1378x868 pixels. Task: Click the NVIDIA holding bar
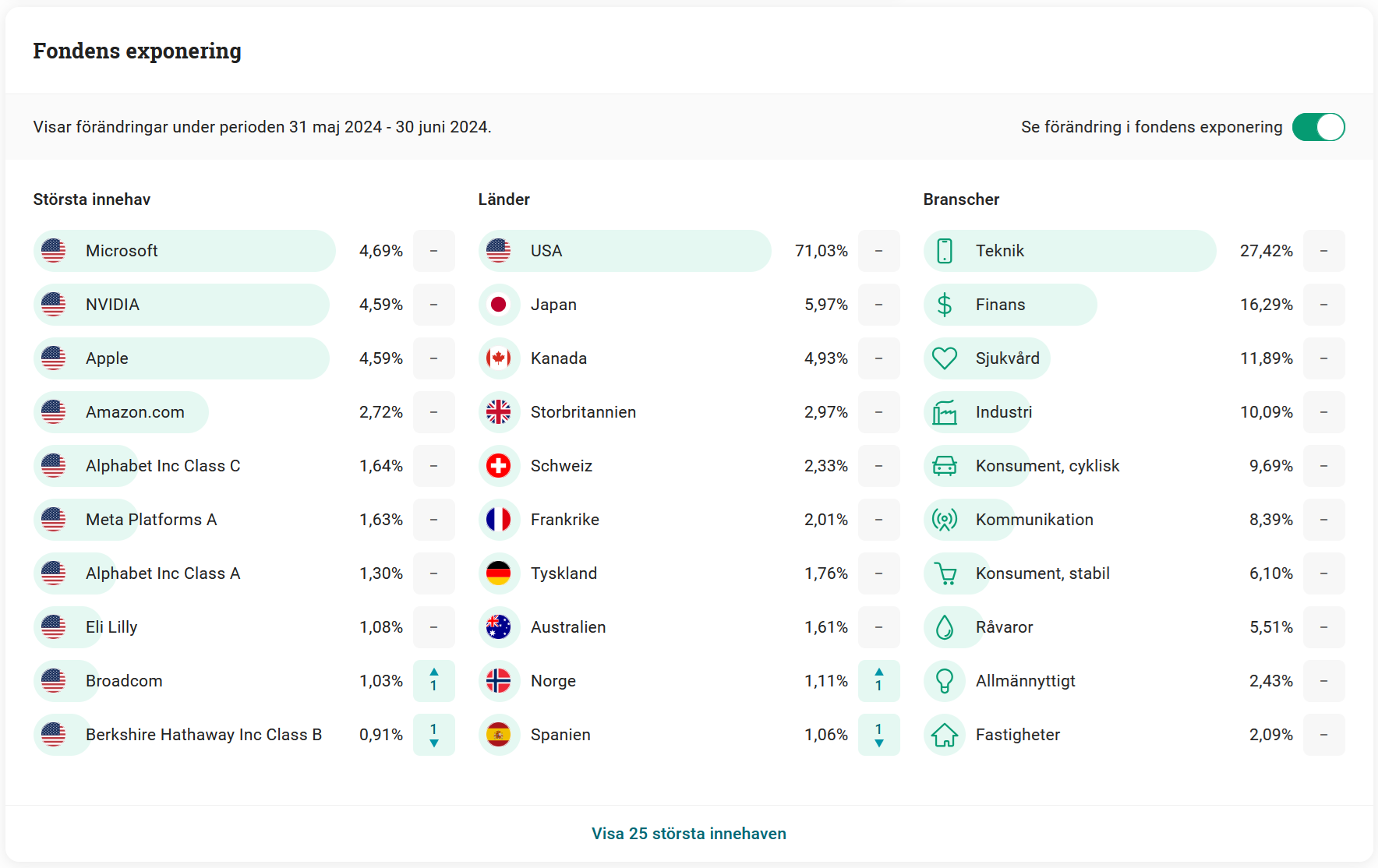click(x=182, y=305)
